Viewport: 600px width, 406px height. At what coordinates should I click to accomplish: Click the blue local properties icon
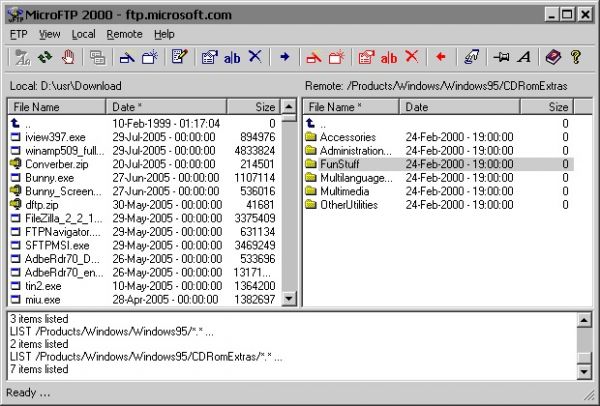[209, 58]
